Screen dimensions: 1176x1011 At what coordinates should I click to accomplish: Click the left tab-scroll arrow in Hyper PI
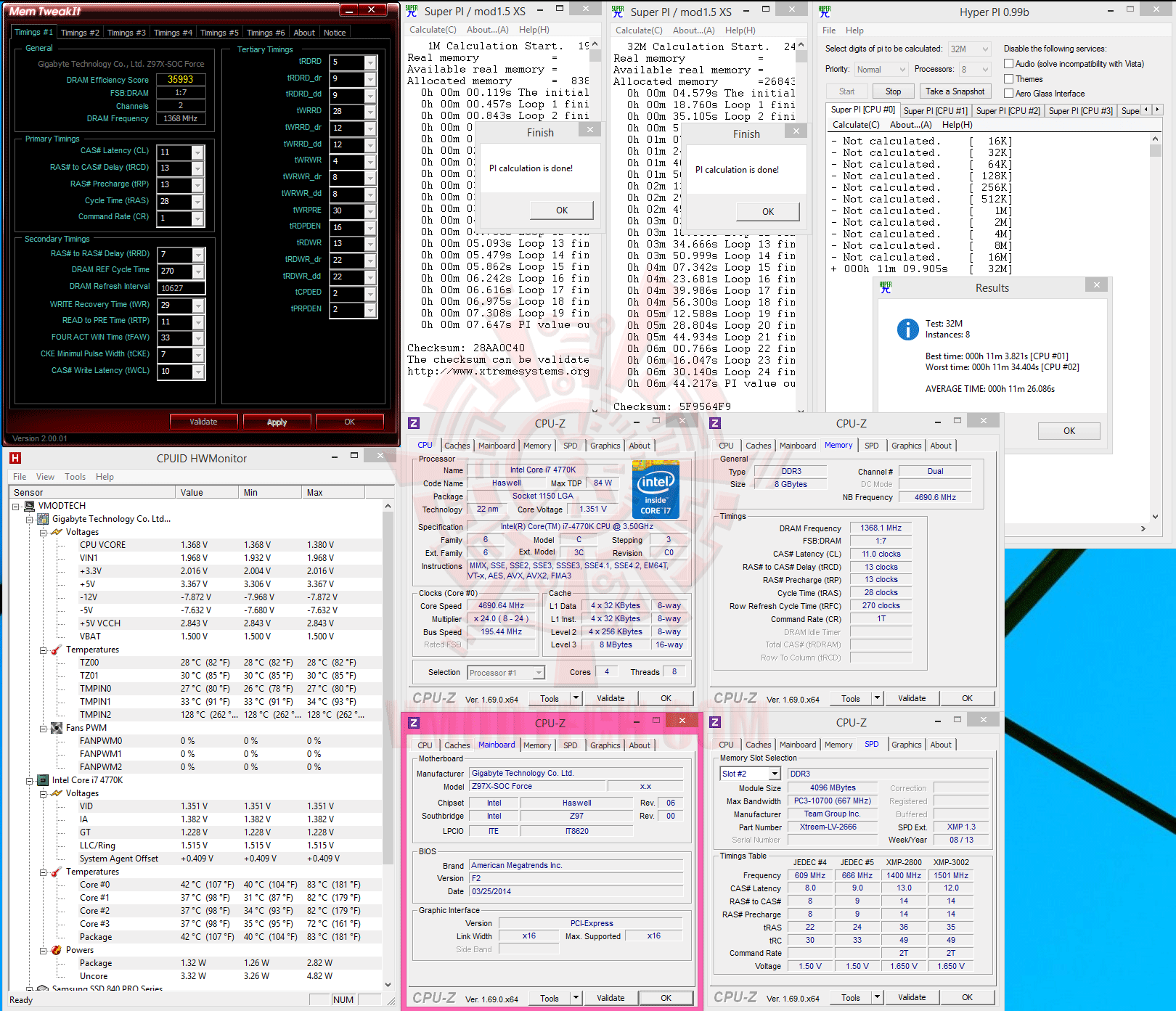[1147, 110]
